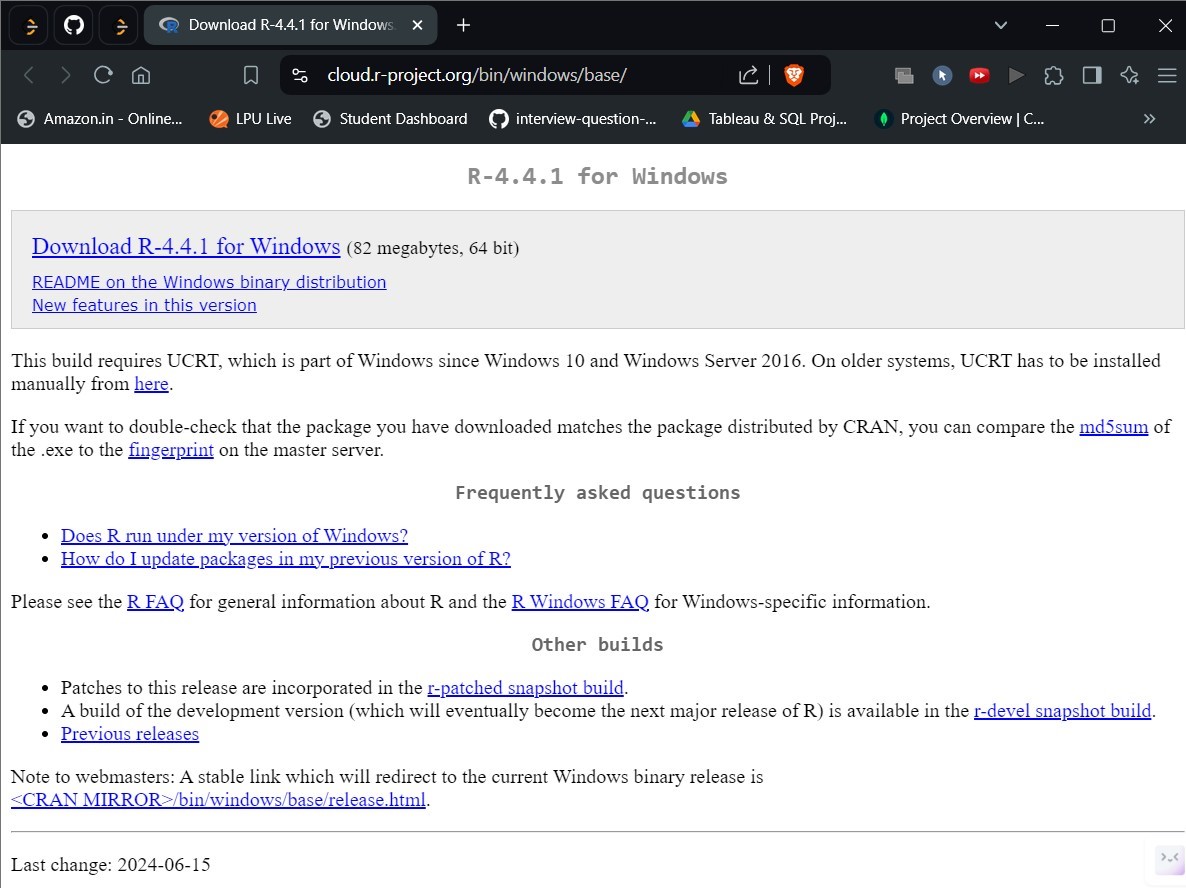Open the interview-question GitHub bookmark
Viewport: 1186px width, 888px height.
(573, 119)
